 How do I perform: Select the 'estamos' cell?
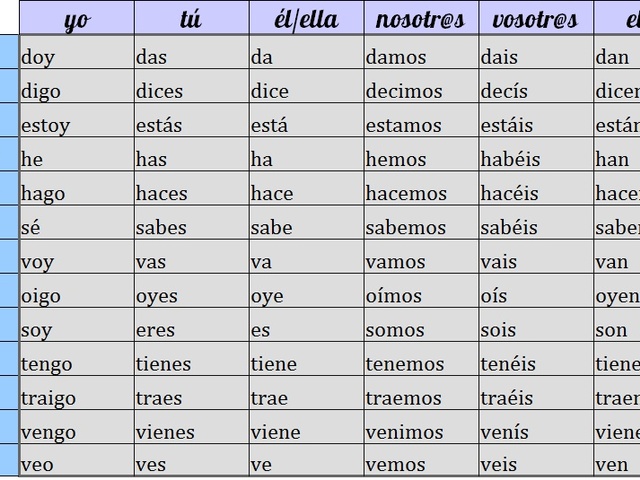[422, 120]
